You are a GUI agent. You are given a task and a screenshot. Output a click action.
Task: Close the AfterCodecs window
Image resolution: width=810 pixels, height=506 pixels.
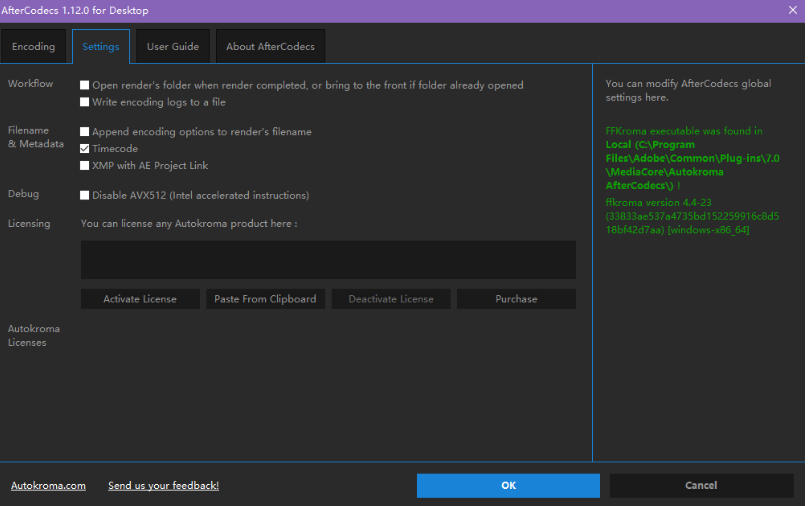coord(791,11)
